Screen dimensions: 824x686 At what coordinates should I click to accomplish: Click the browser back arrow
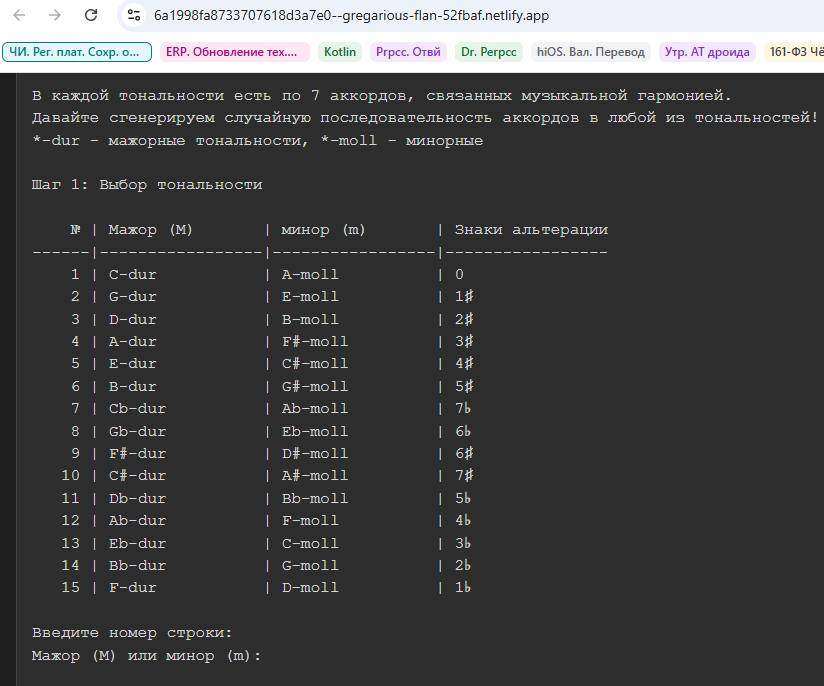click(x=19, y=15)
